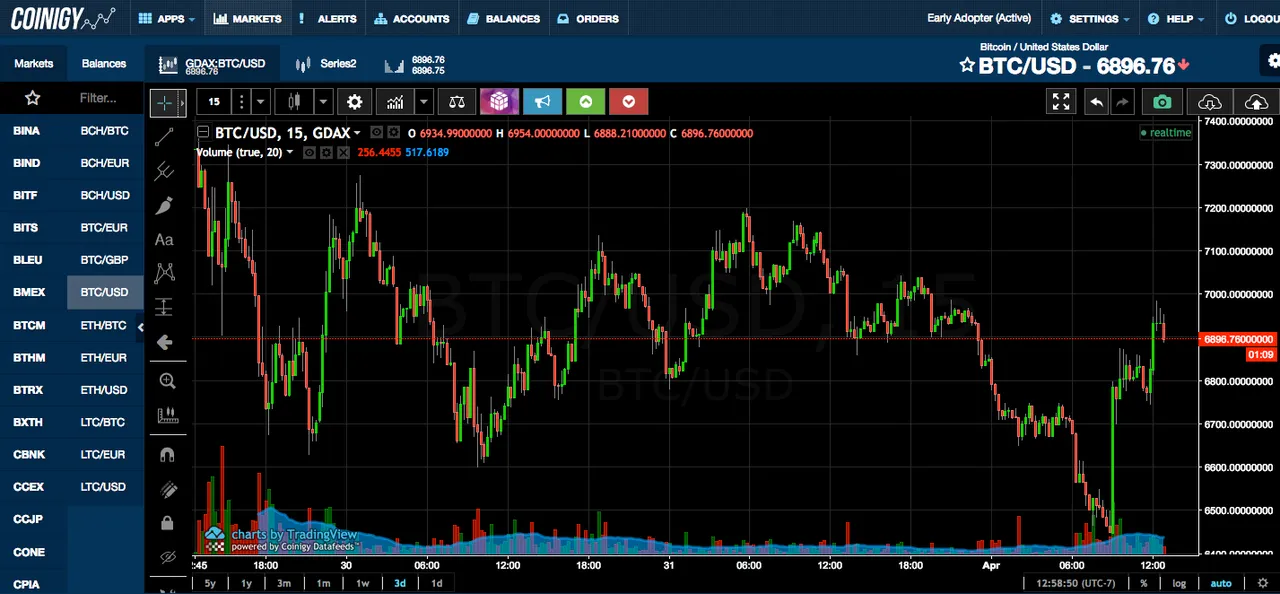Expand the BTC/USD, 15, GDAX legend dropdown

point(358,133)
